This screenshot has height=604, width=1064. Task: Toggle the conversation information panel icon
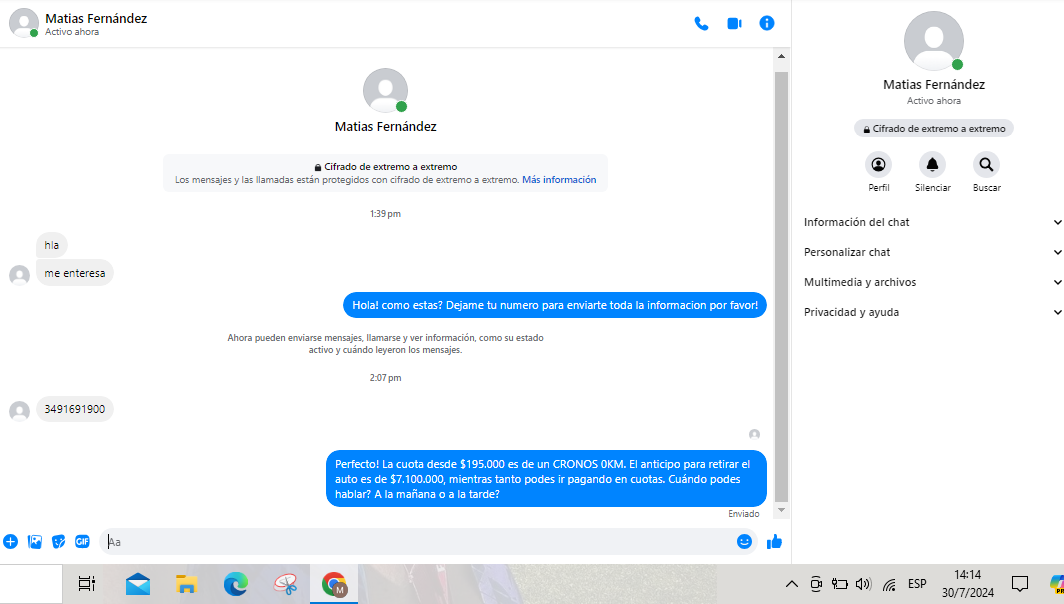click(767, 23)
